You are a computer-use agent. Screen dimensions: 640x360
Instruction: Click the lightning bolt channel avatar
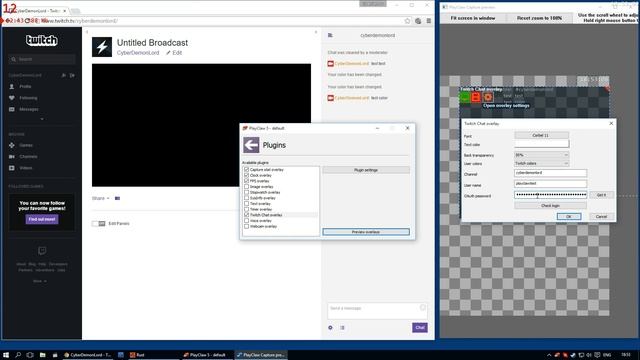pos(102,47)
